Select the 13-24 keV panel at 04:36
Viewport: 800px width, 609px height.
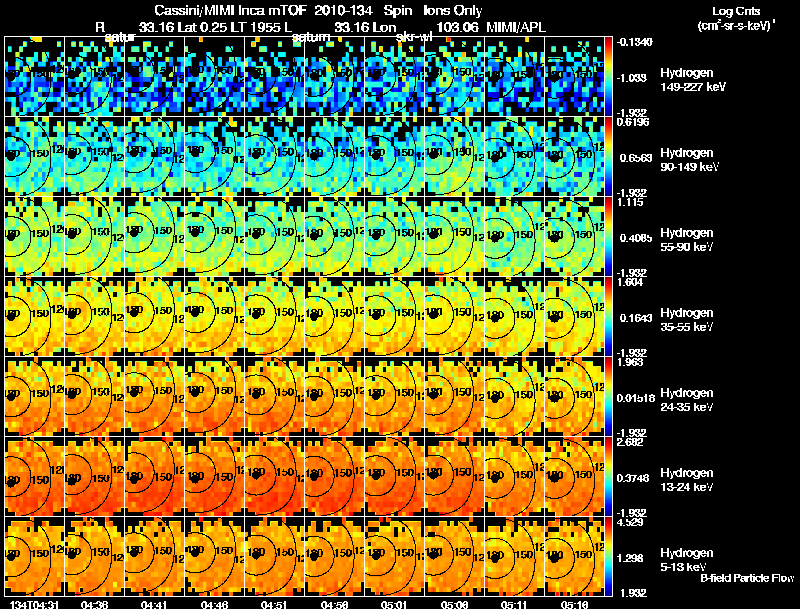[94, 477]
